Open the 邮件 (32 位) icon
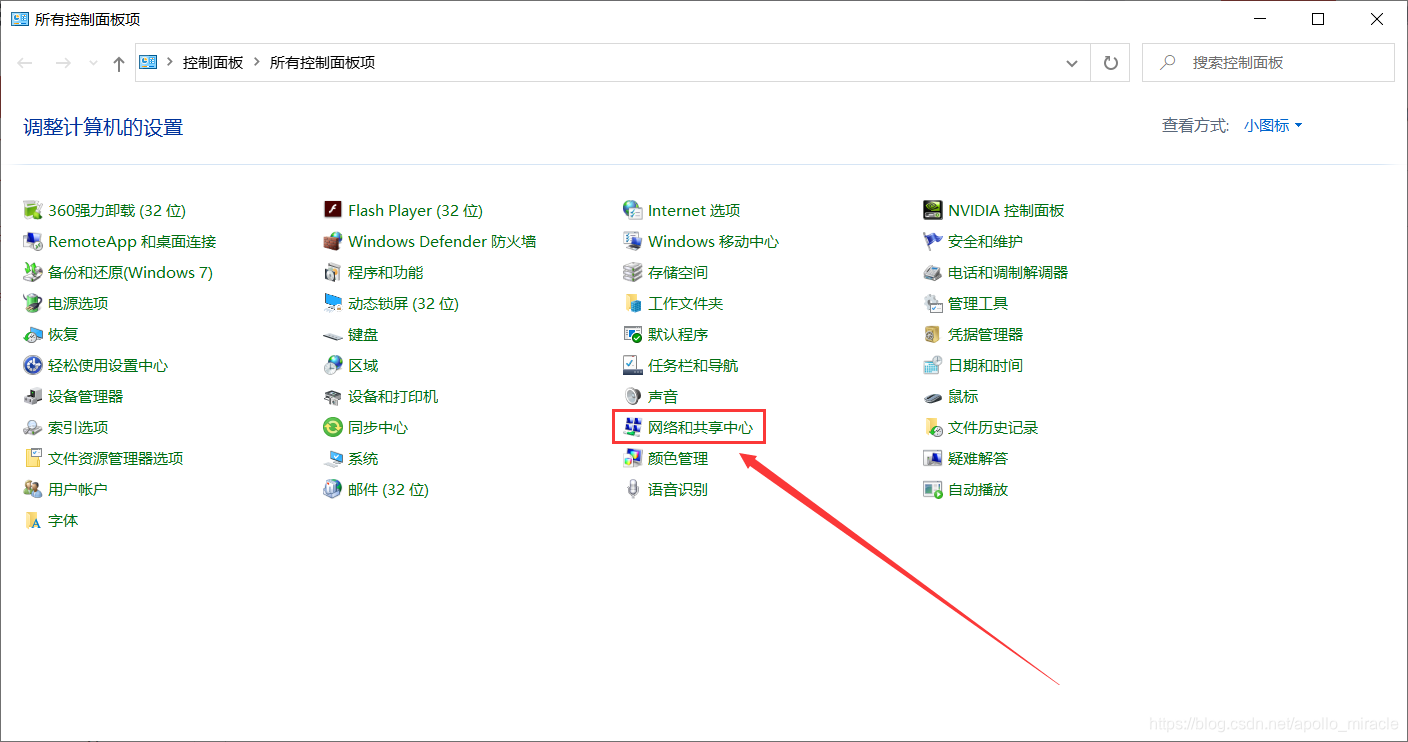This screenshot has height=742, width=1408. (x=333, y=489)
